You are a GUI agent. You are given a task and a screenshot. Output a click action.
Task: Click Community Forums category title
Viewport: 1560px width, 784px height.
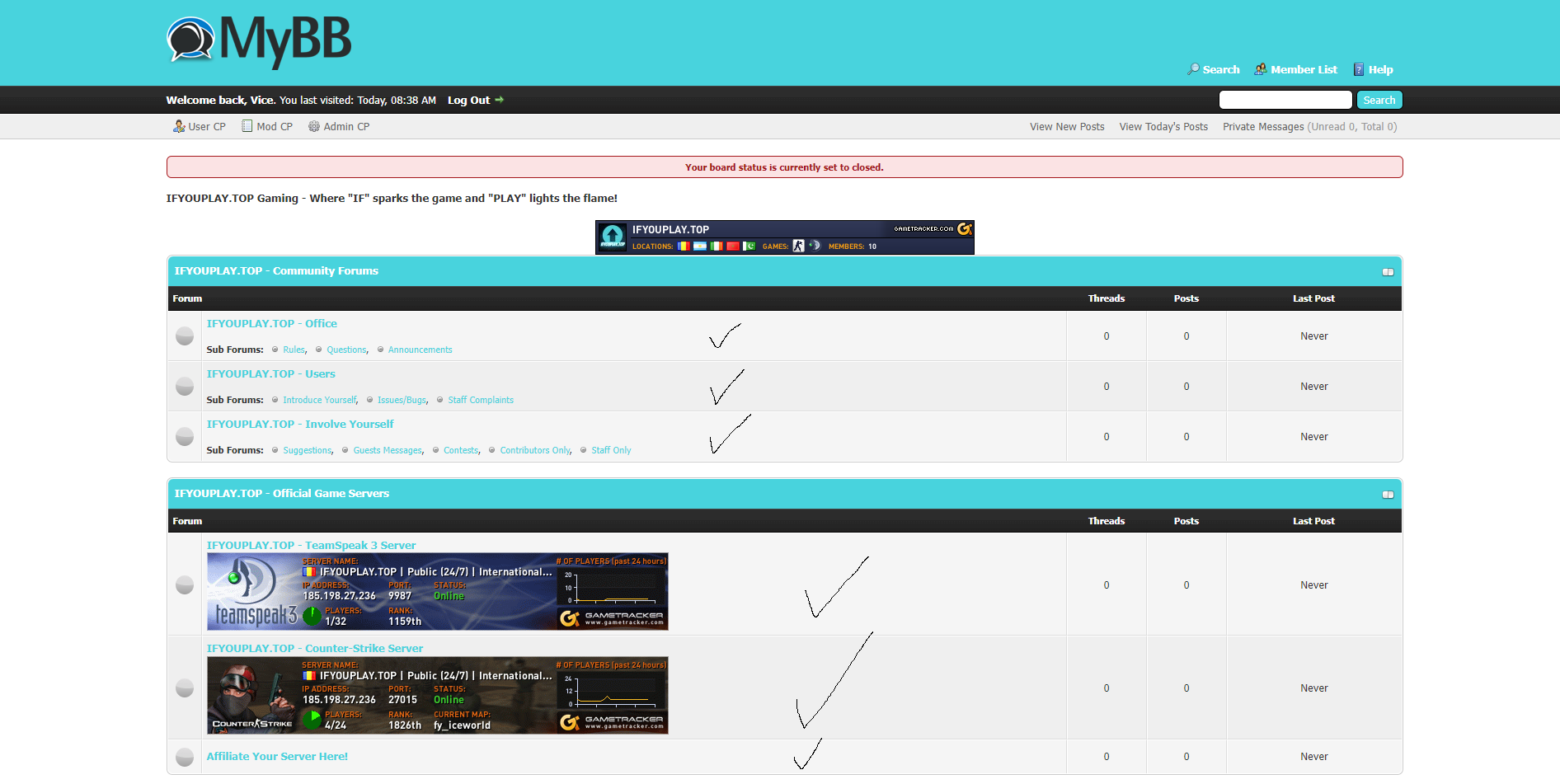pos(276,271)
